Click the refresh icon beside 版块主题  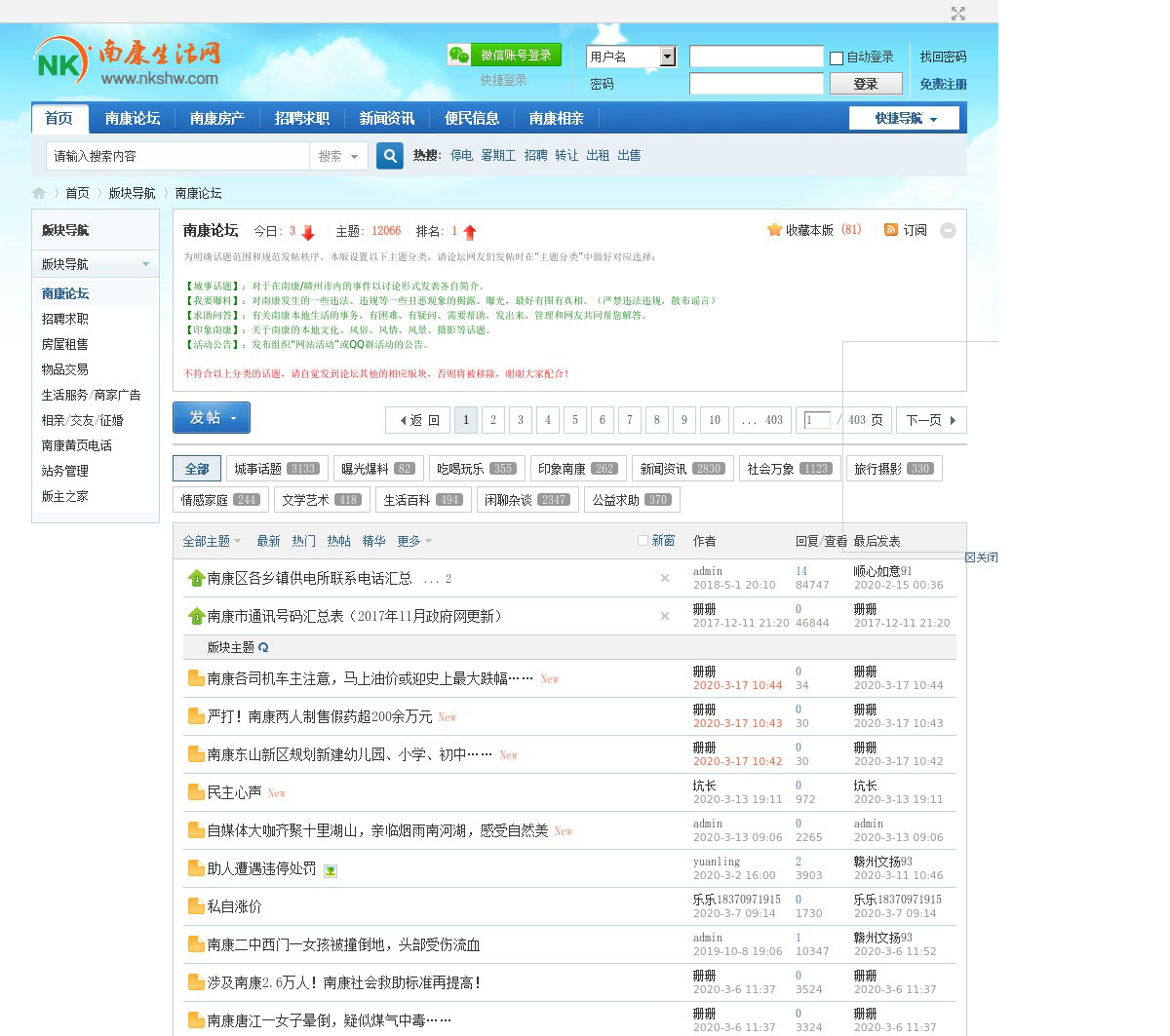[x=263, y=647]
